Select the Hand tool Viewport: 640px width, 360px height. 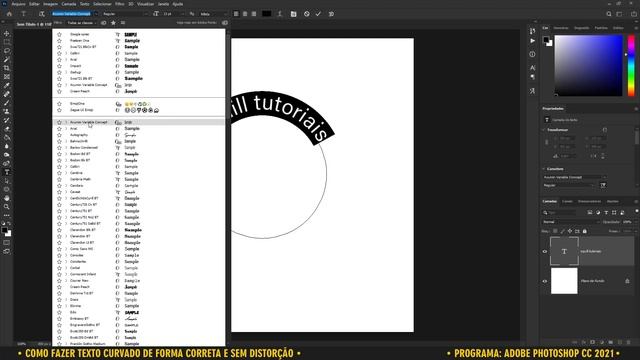[x=7, y=198]
